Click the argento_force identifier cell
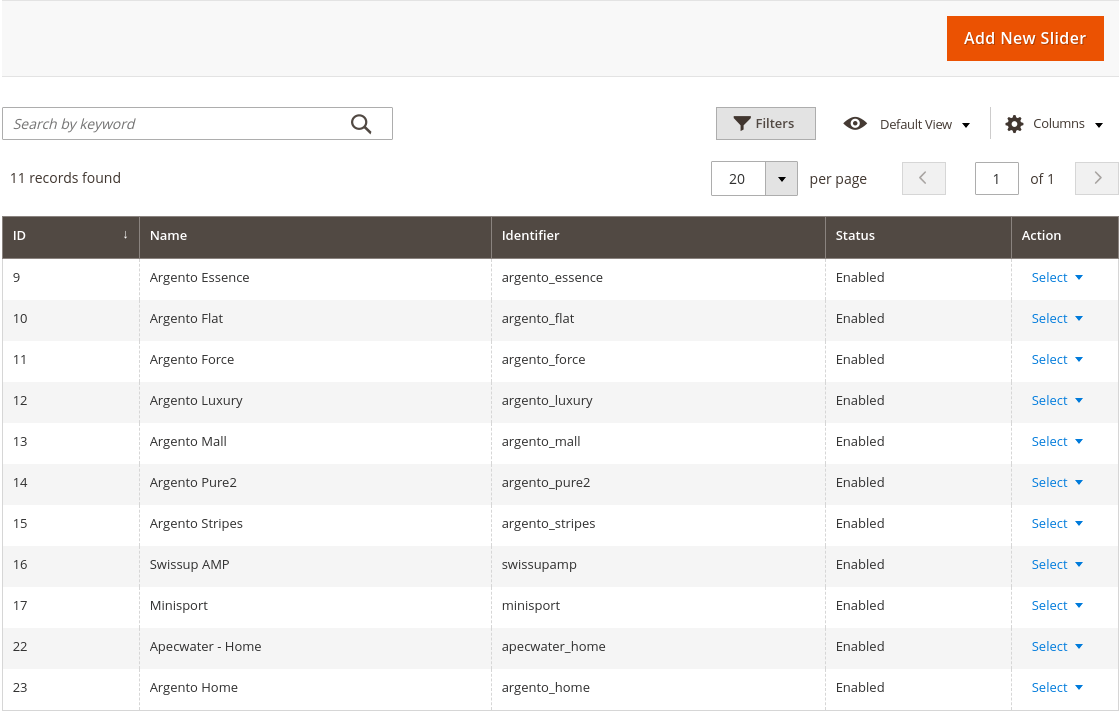 pos(659,360)
